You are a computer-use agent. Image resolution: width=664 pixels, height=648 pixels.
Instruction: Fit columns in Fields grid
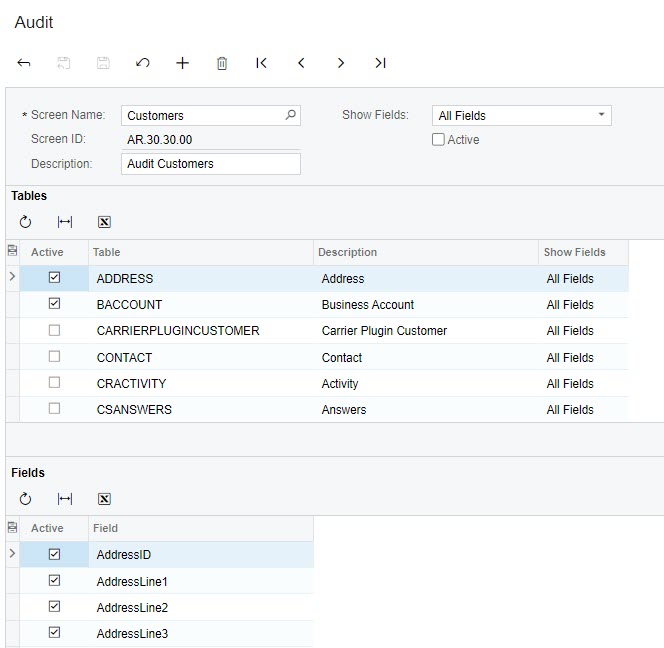65,499
